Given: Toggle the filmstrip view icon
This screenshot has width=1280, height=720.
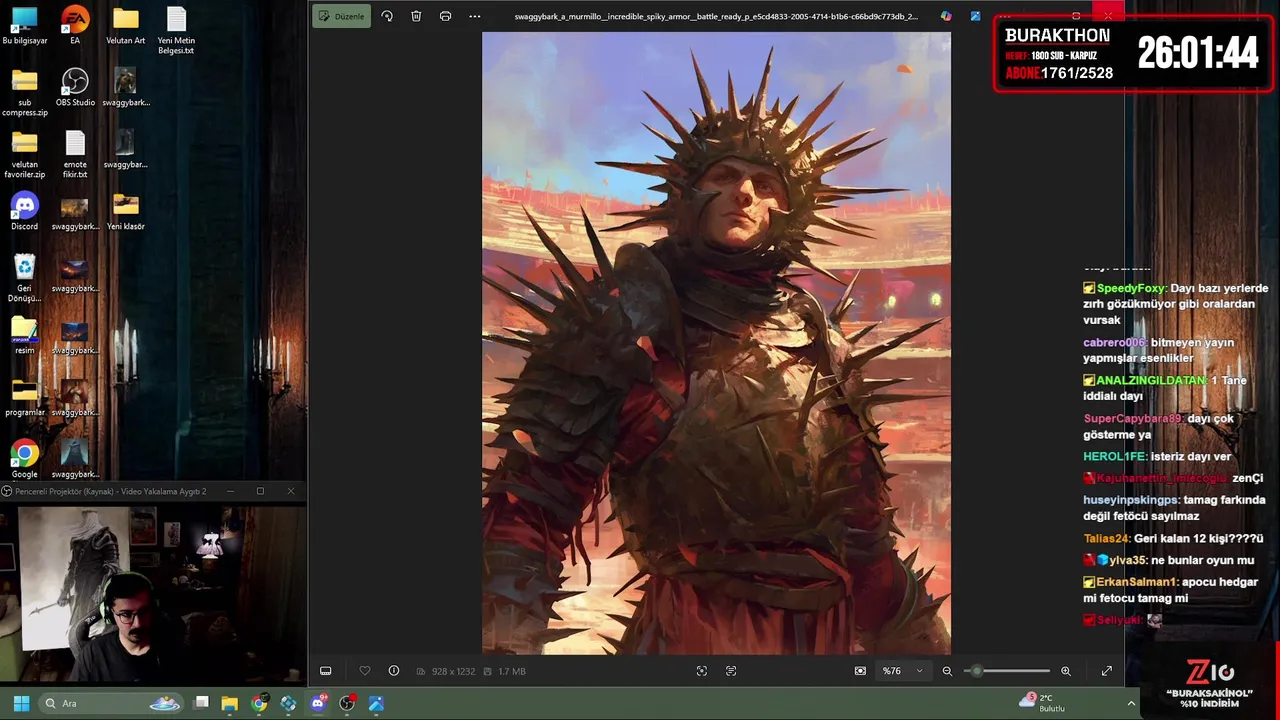Looking at the screenshot, I should point(325,671).
